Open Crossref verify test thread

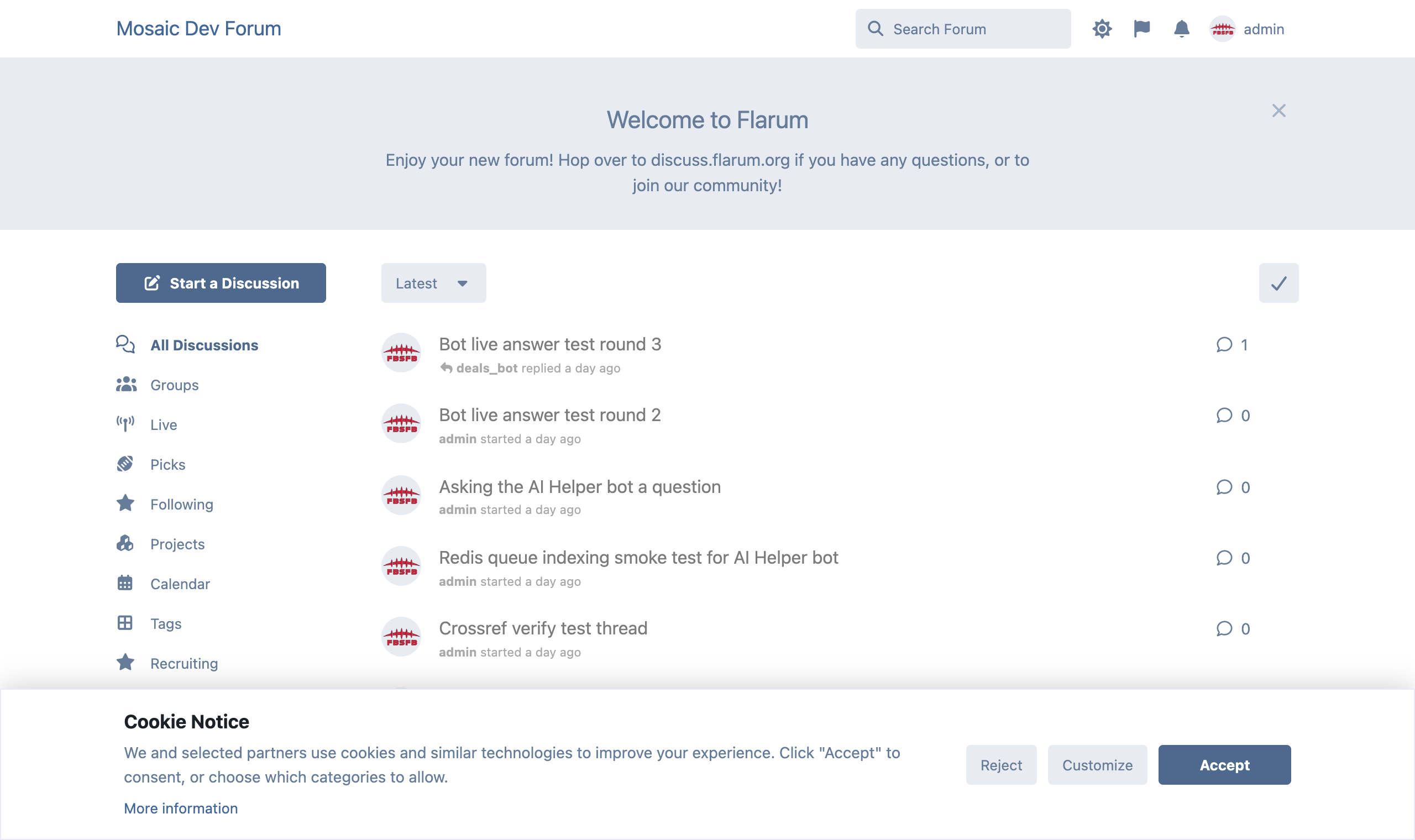543,628
